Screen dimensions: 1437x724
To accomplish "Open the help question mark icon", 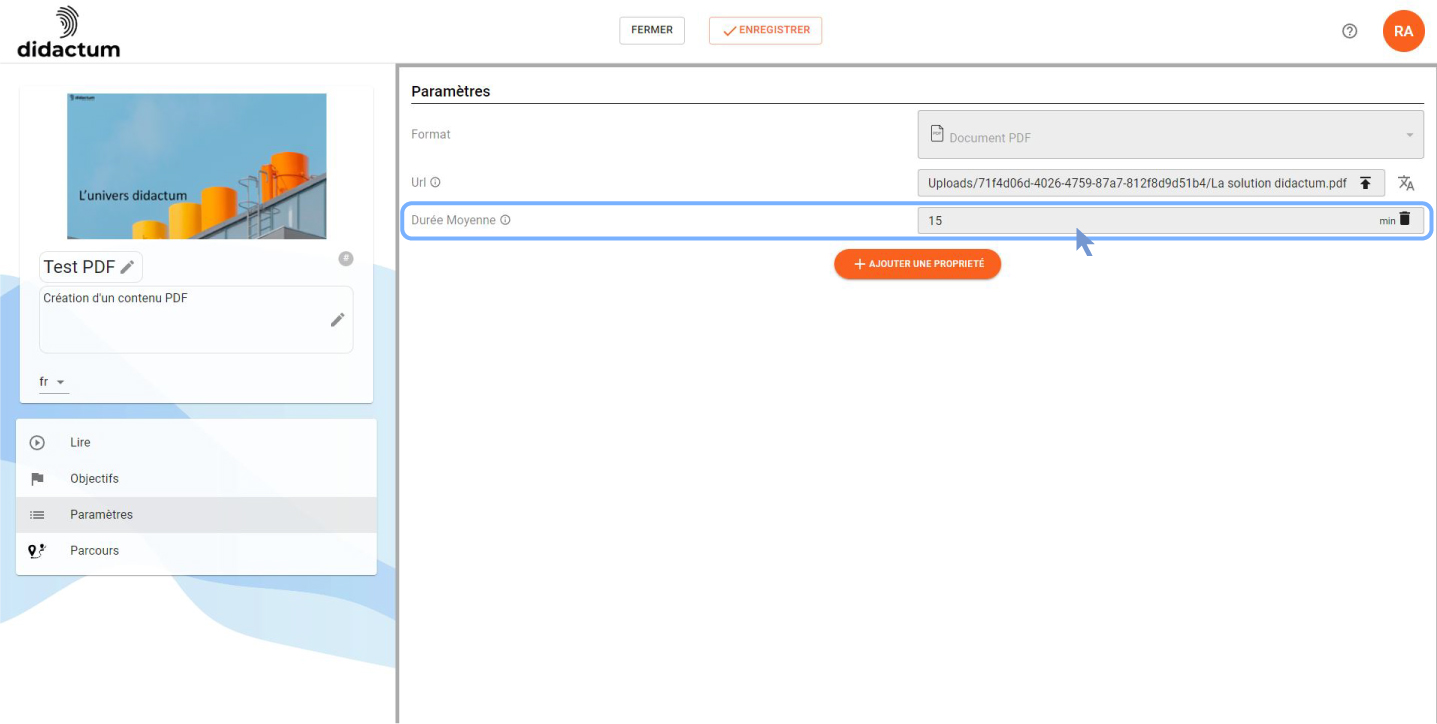I will (1350, 31).
